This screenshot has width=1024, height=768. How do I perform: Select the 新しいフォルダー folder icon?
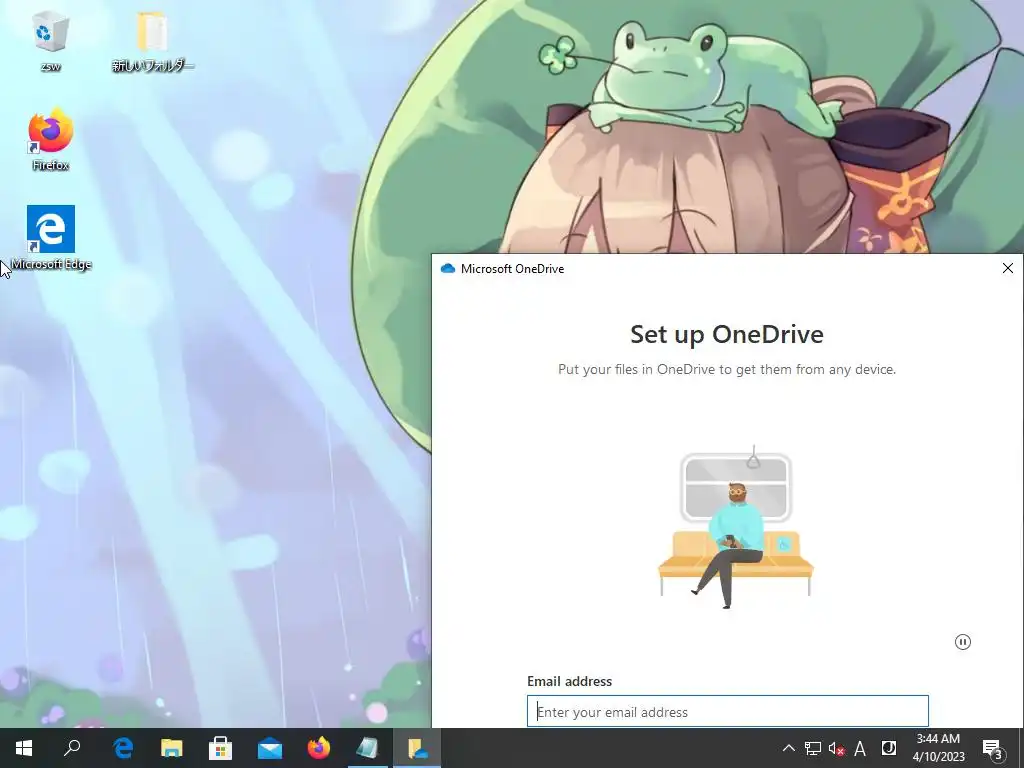click(153, 39)
